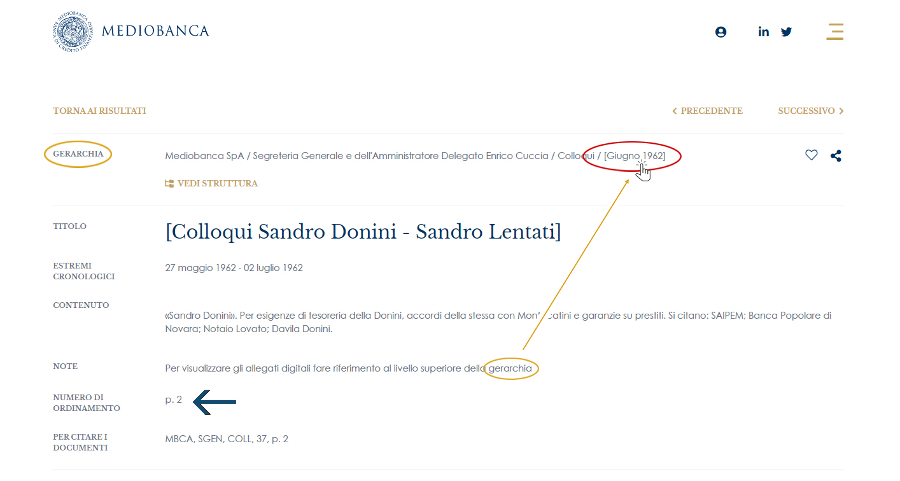Open Mediobanca SpA hierarchy level
The image size is (900, 481).
204,156
